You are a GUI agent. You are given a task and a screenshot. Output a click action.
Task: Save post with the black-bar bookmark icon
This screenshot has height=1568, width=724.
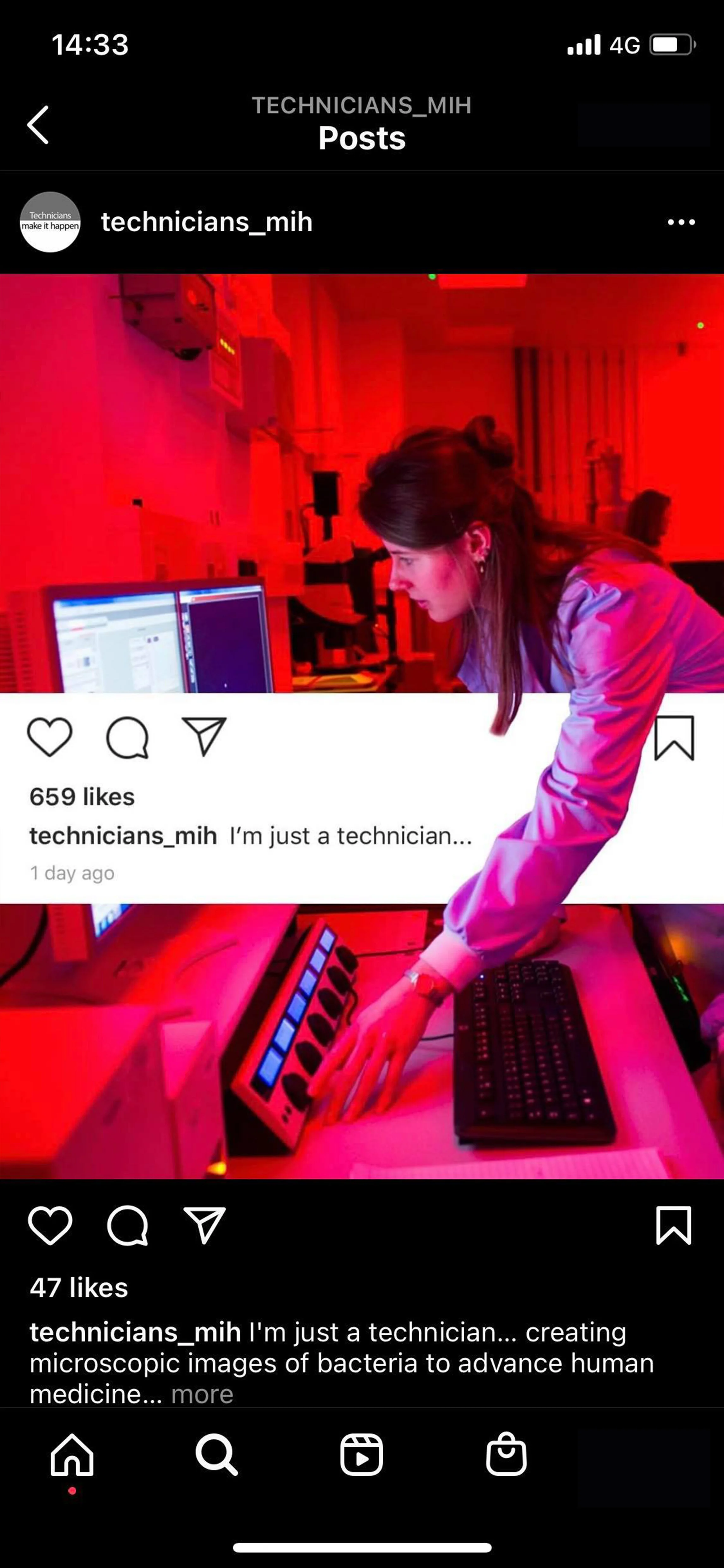click(673, 1225)
